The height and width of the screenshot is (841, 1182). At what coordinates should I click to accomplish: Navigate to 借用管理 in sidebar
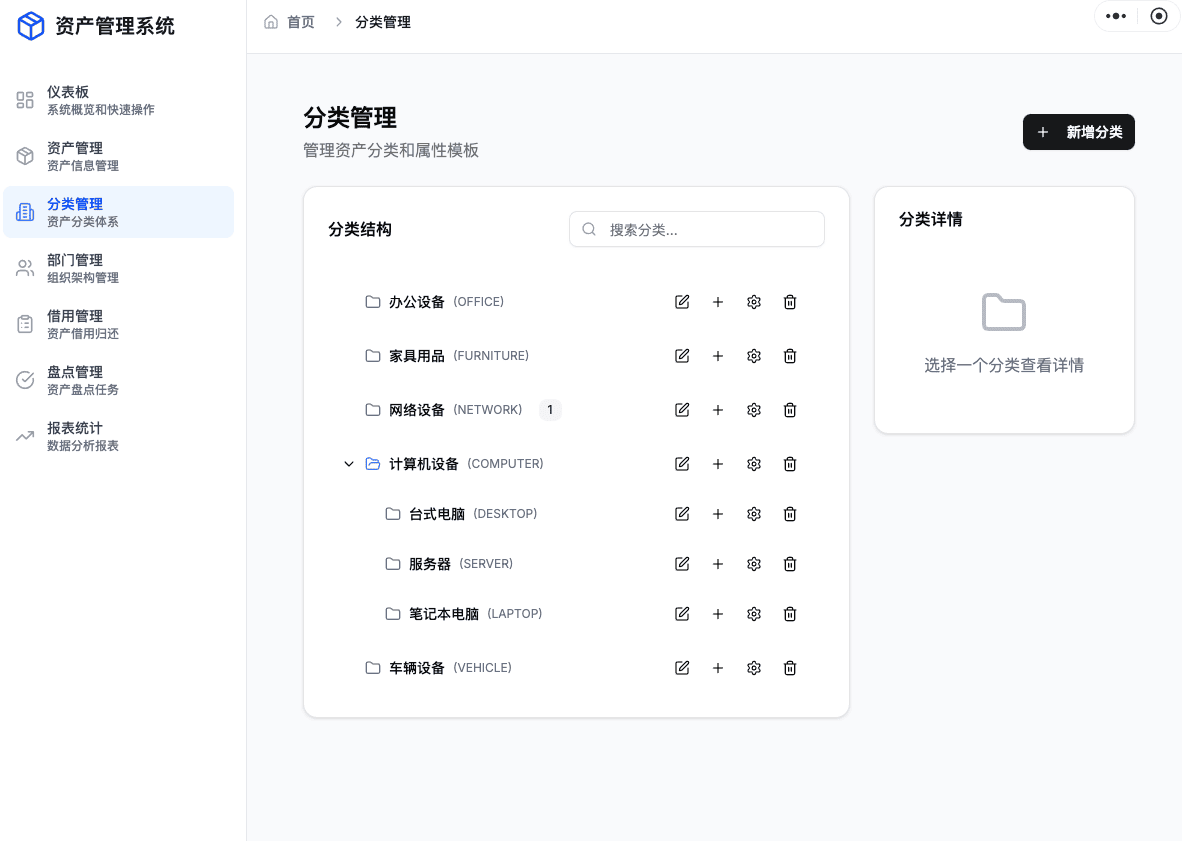pyautogui.click(x=118, y=324)
